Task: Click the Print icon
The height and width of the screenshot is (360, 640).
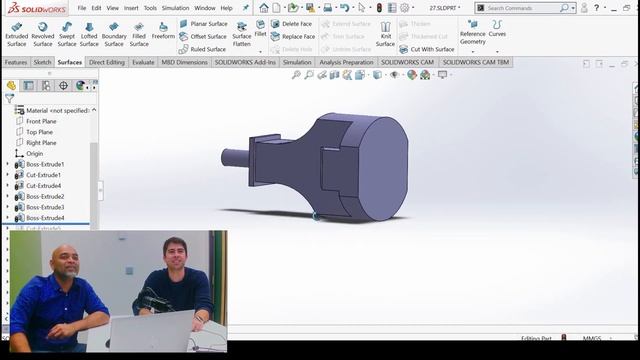Action: pyautogui.click(x=328, y=8)
